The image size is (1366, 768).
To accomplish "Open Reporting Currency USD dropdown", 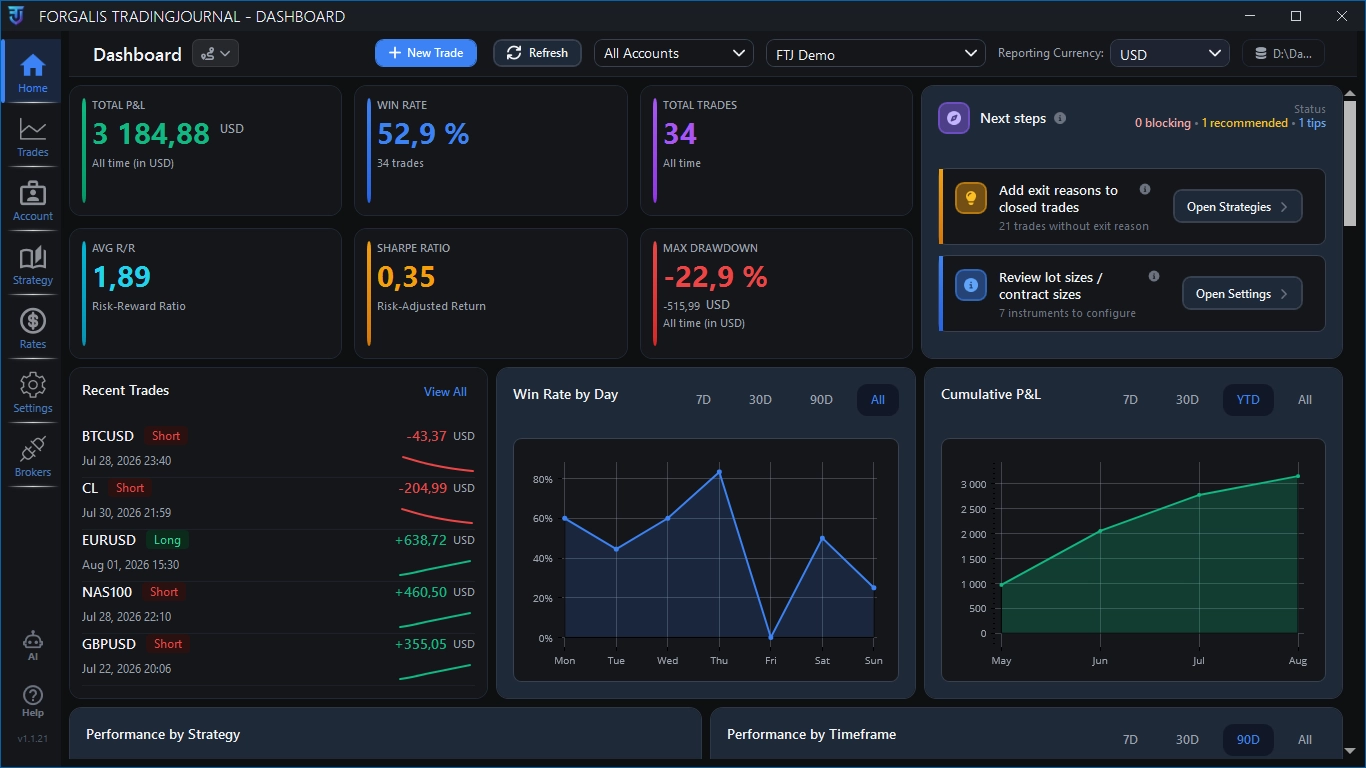I will click(1170, 54).
